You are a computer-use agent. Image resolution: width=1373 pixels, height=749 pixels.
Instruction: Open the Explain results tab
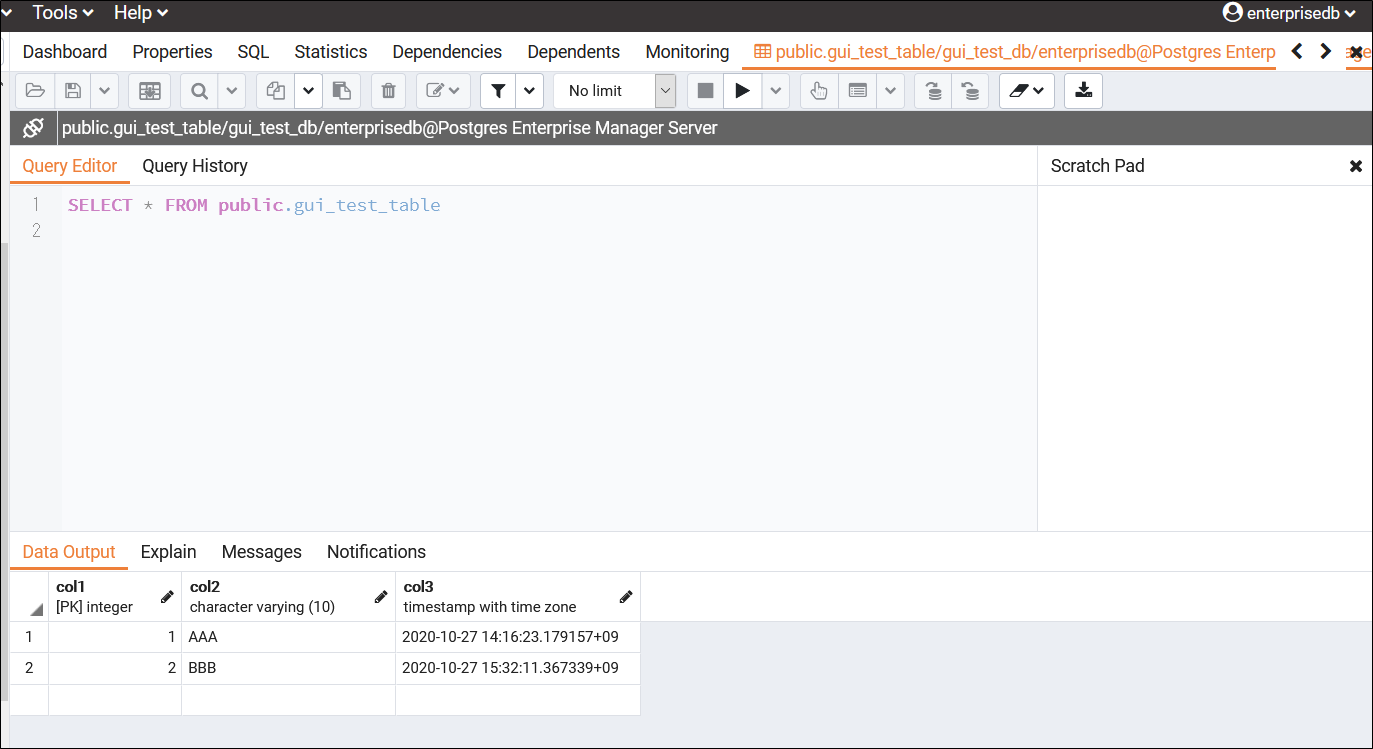point(169,552)
